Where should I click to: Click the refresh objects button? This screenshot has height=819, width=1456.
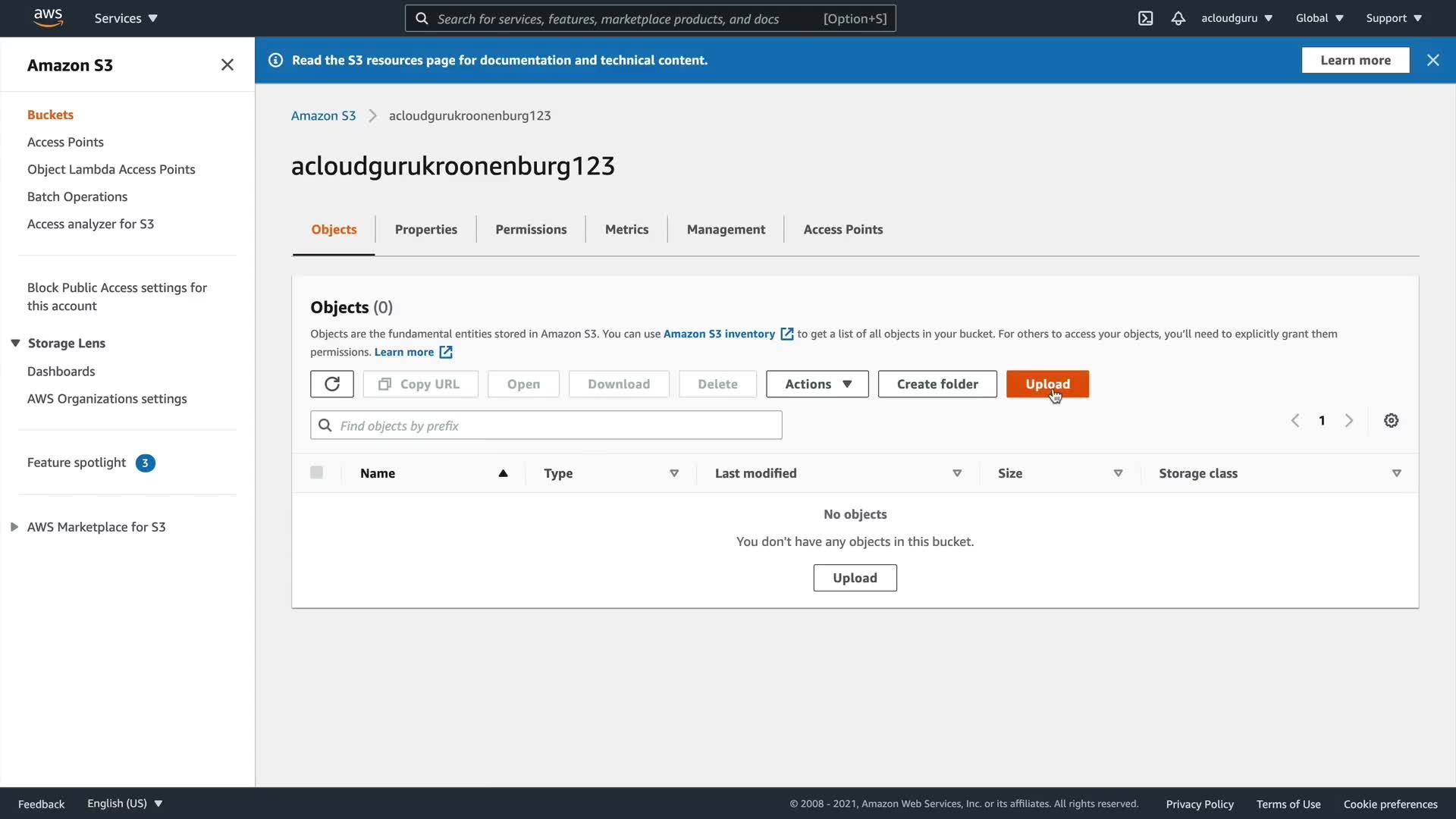pyautogui.click(x=331, y=384)
